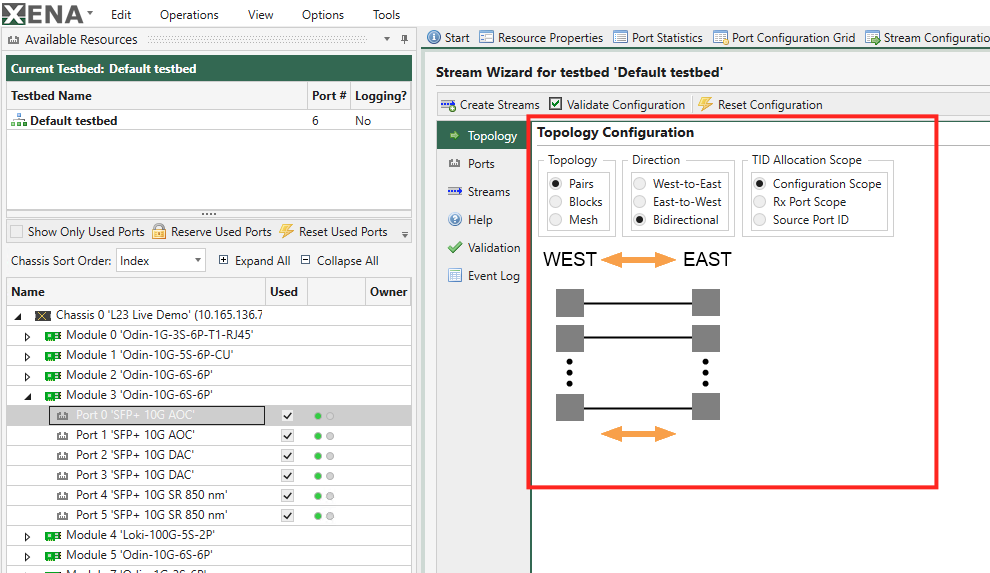Choose Rx Port Scope for TID allocation

(760, 201)
